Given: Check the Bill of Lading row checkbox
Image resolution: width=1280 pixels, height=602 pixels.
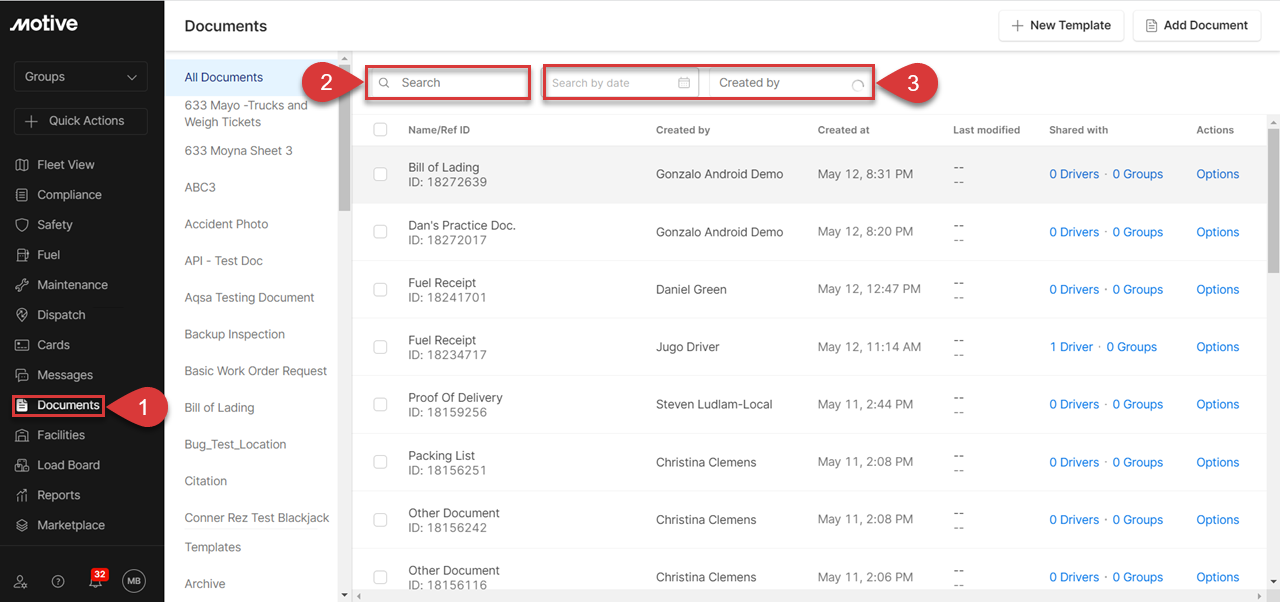Looking at the screenshot, I should (x=380, y=174).
